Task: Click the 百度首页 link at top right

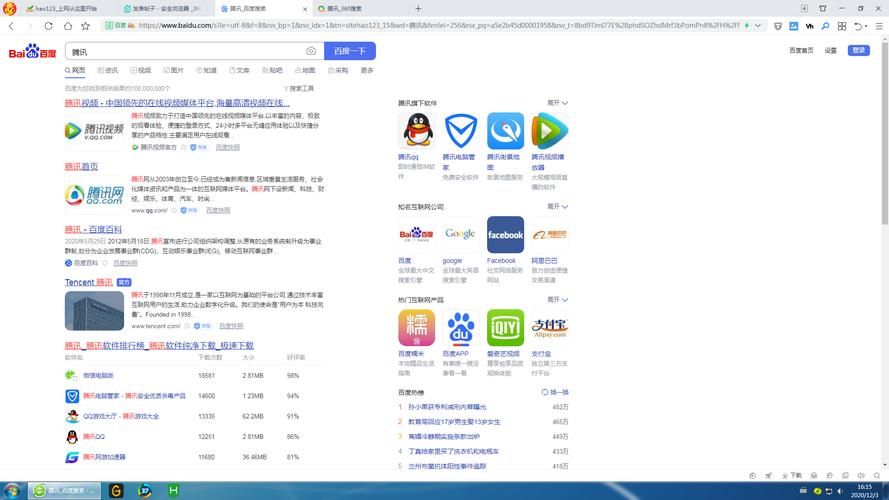Action: click(801, 50)
